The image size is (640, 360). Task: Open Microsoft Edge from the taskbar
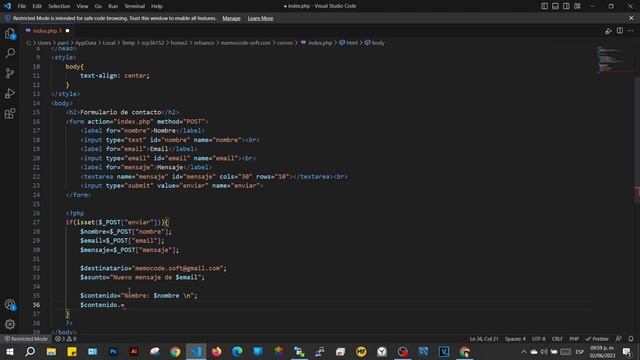coord(237,351)
